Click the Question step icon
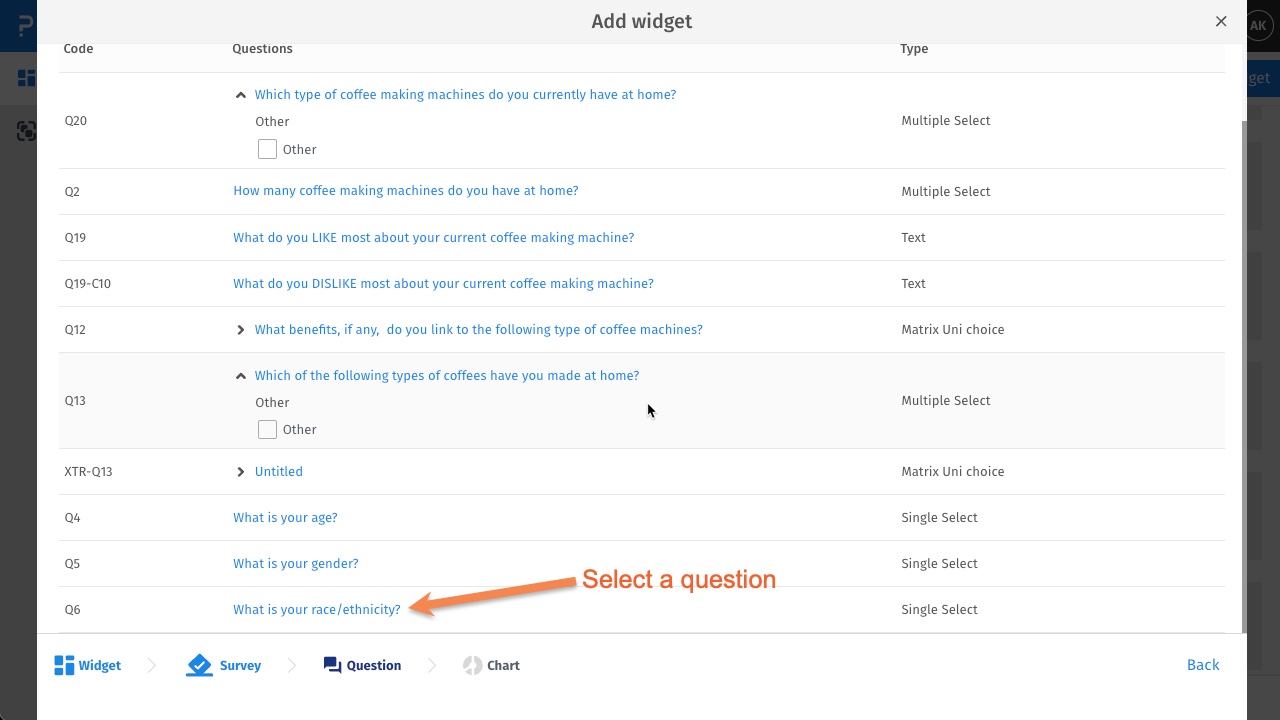The height and width of the screenshot is (720, 1280). pos(332,665)
